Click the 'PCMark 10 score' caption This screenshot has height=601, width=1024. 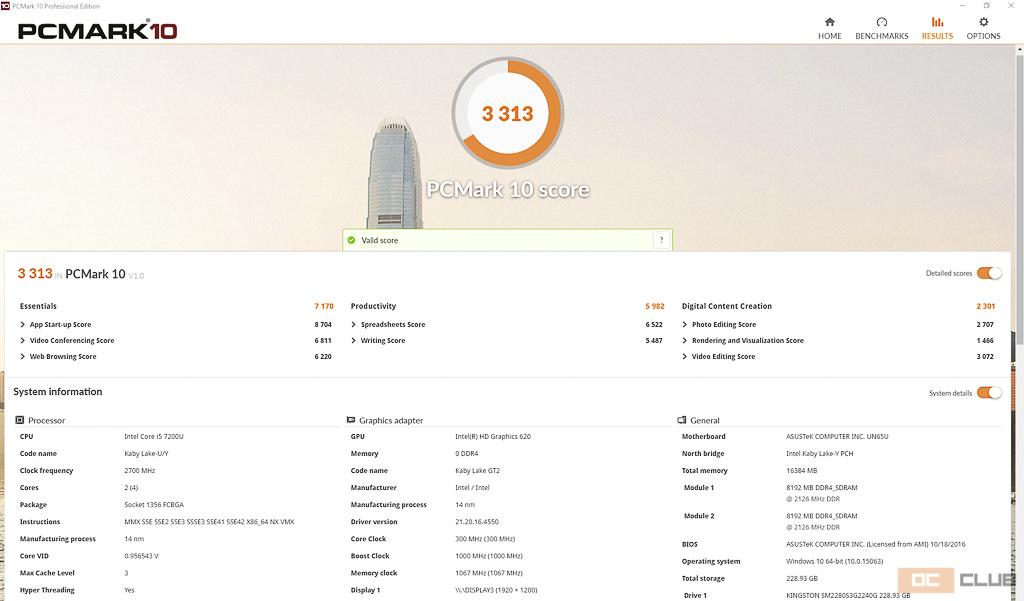pyautogui.click(x=507, y=189)
